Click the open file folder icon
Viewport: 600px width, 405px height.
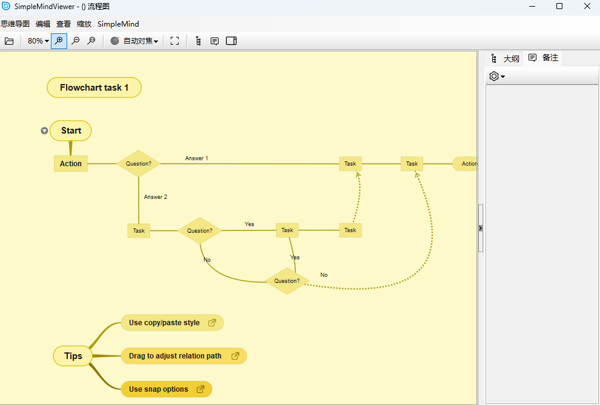point(9,41)
